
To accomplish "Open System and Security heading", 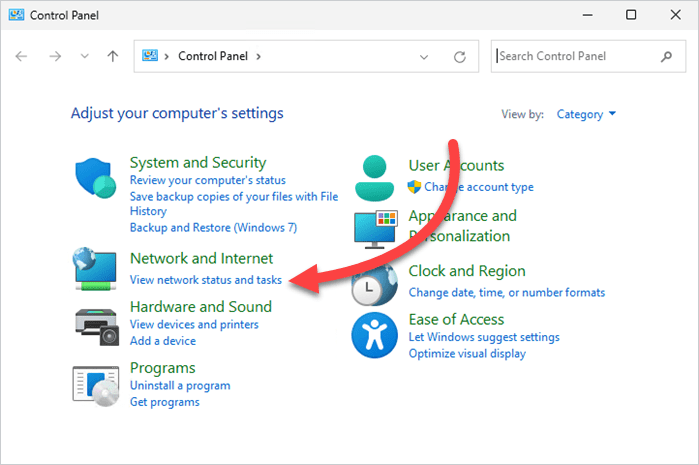I will coord(198,163).
